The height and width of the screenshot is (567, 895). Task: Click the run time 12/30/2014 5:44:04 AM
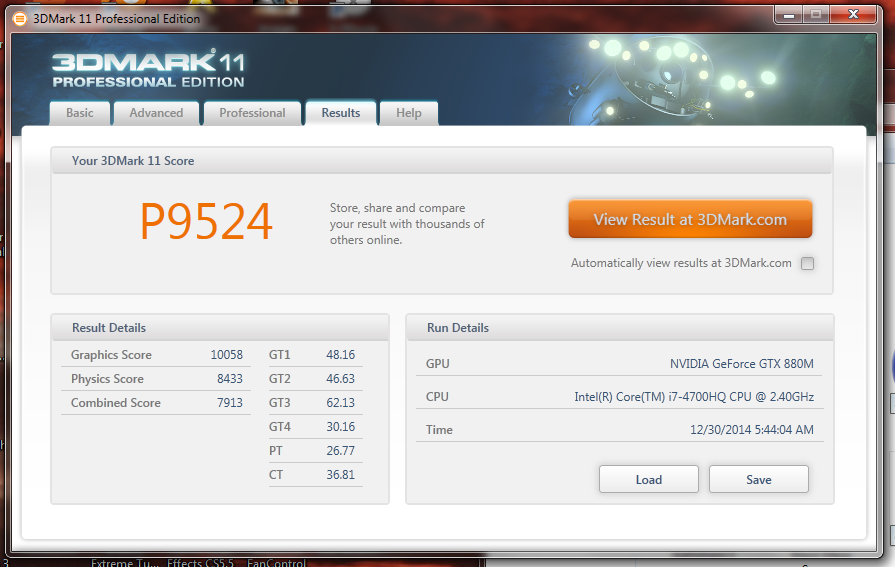[x=752, y=429]
